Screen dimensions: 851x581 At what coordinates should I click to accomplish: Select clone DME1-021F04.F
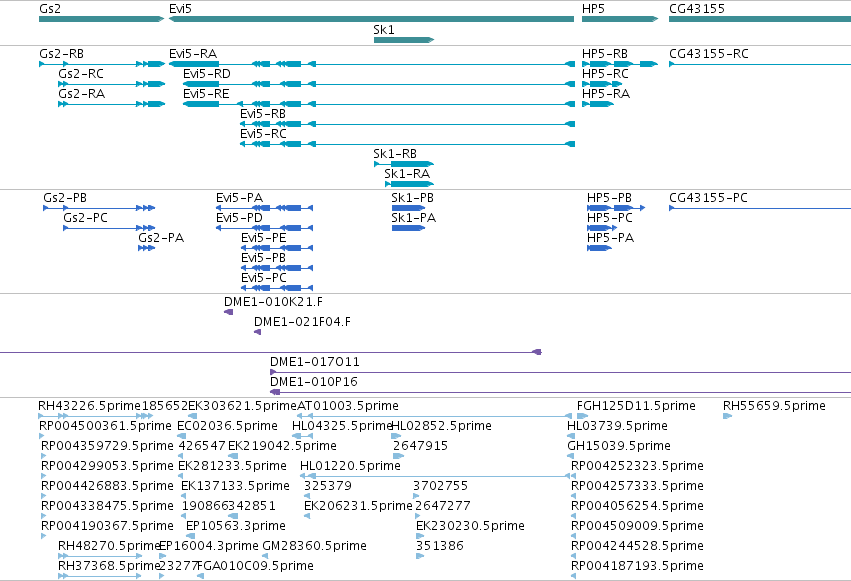pos(257,332)
